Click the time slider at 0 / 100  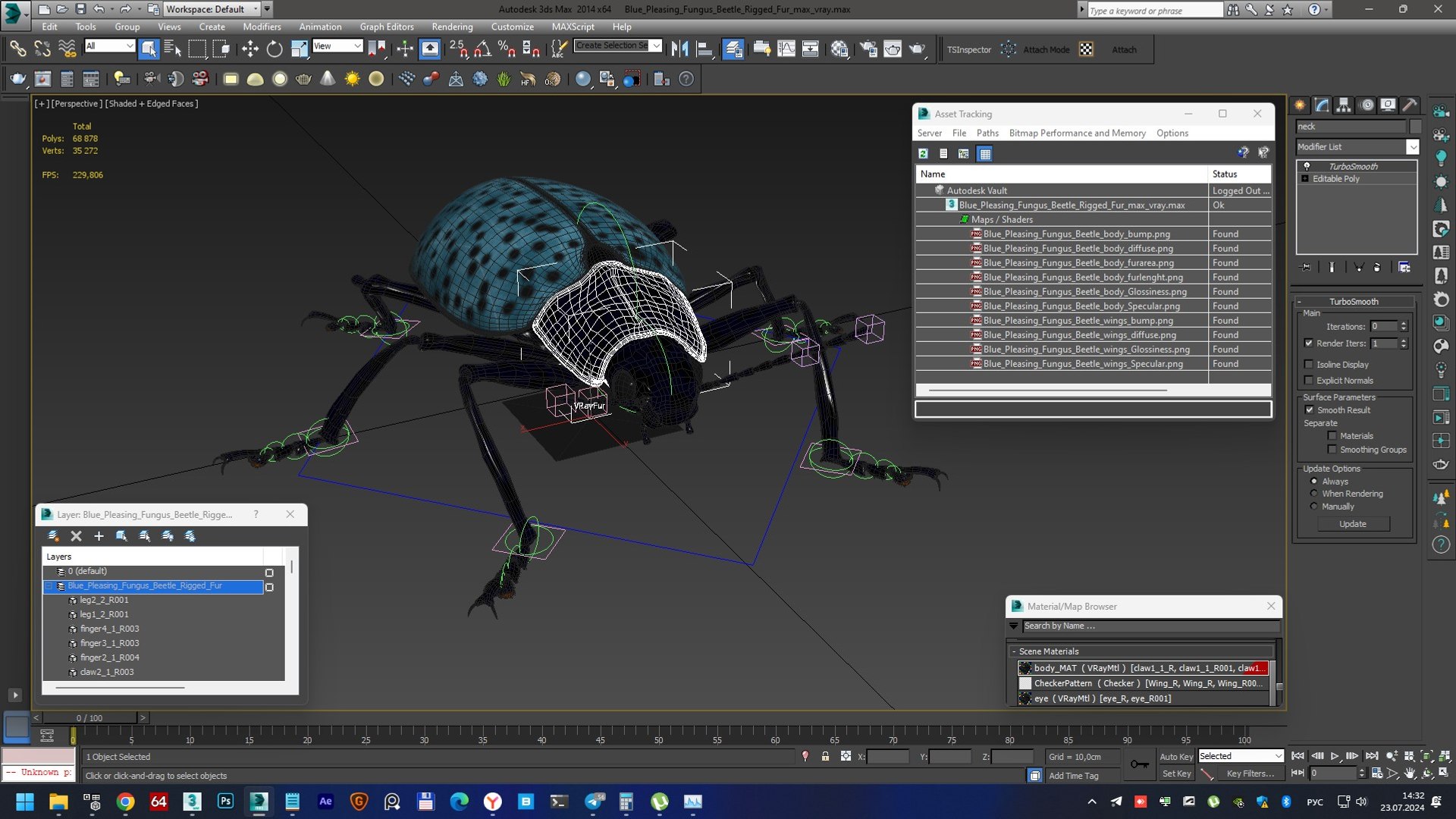(89, 717)
